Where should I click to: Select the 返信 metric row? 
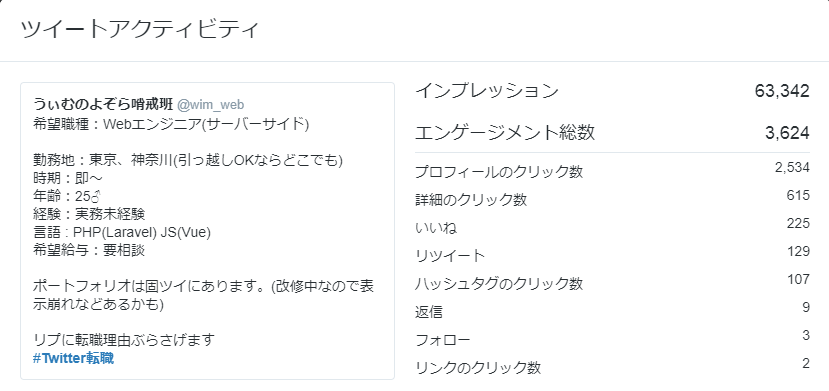(x=612, y=311)
